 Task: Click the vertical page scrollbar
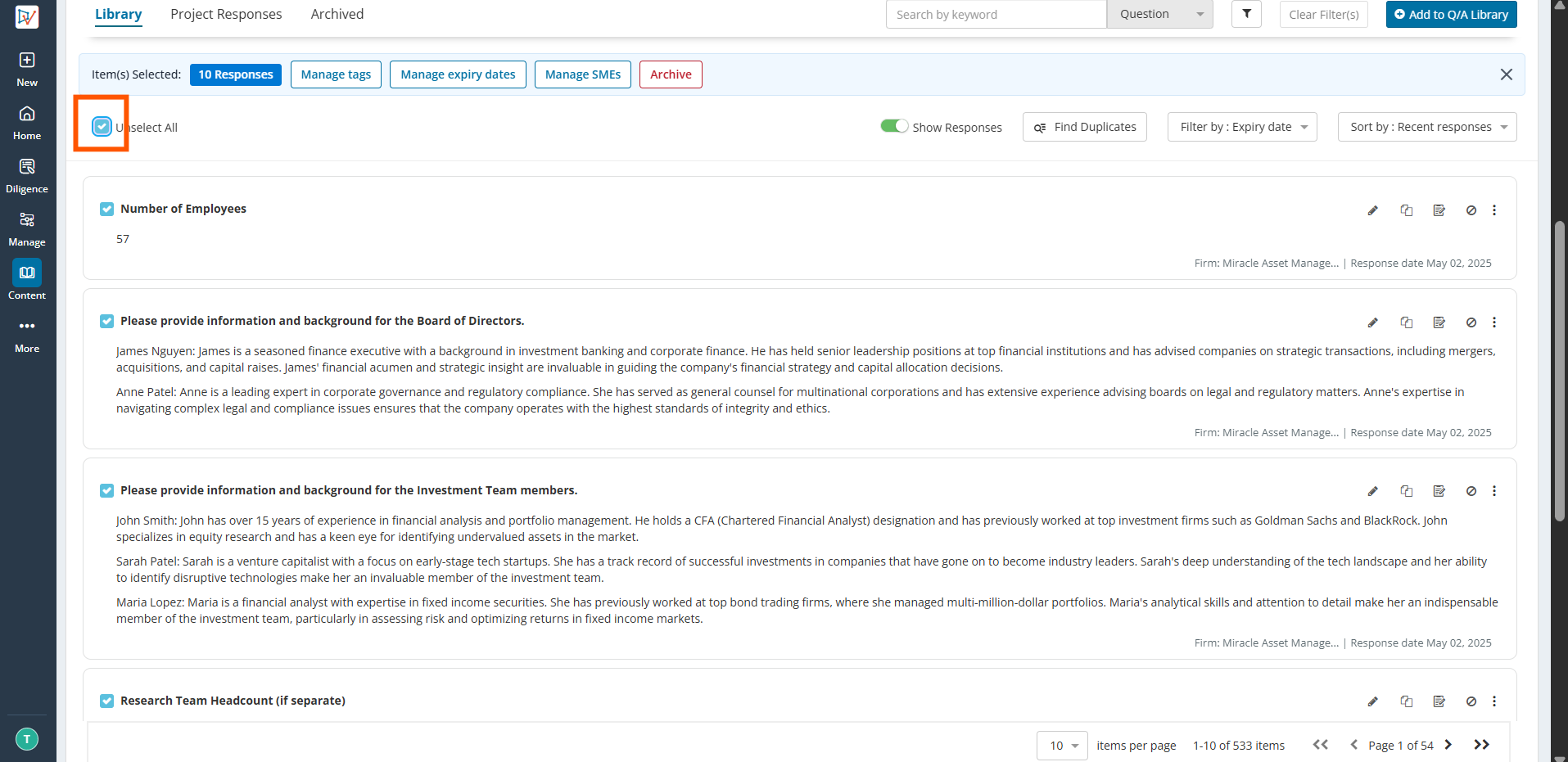click(x=1560, y=371)
